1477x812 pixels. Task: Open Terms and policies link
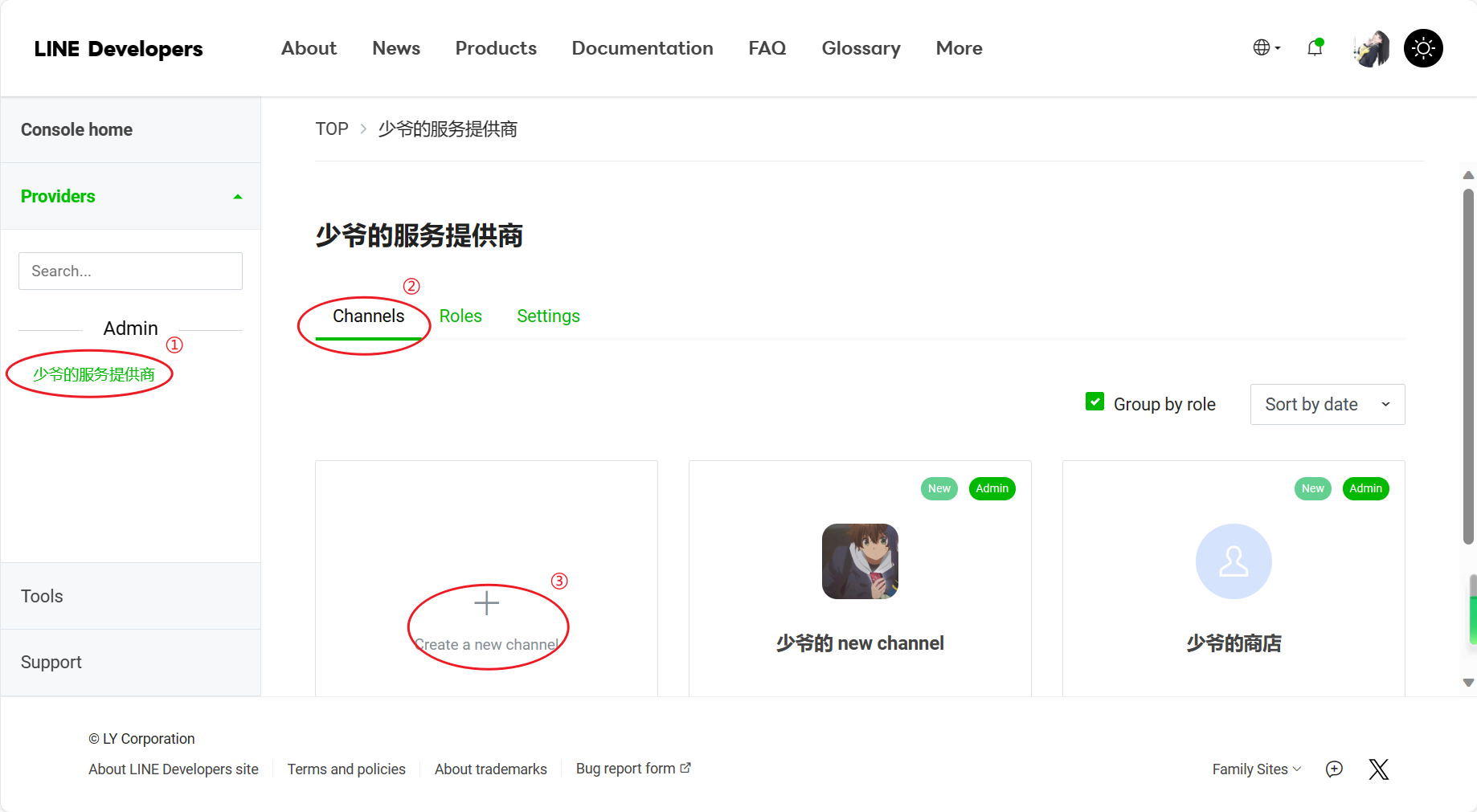pos(346,769)
